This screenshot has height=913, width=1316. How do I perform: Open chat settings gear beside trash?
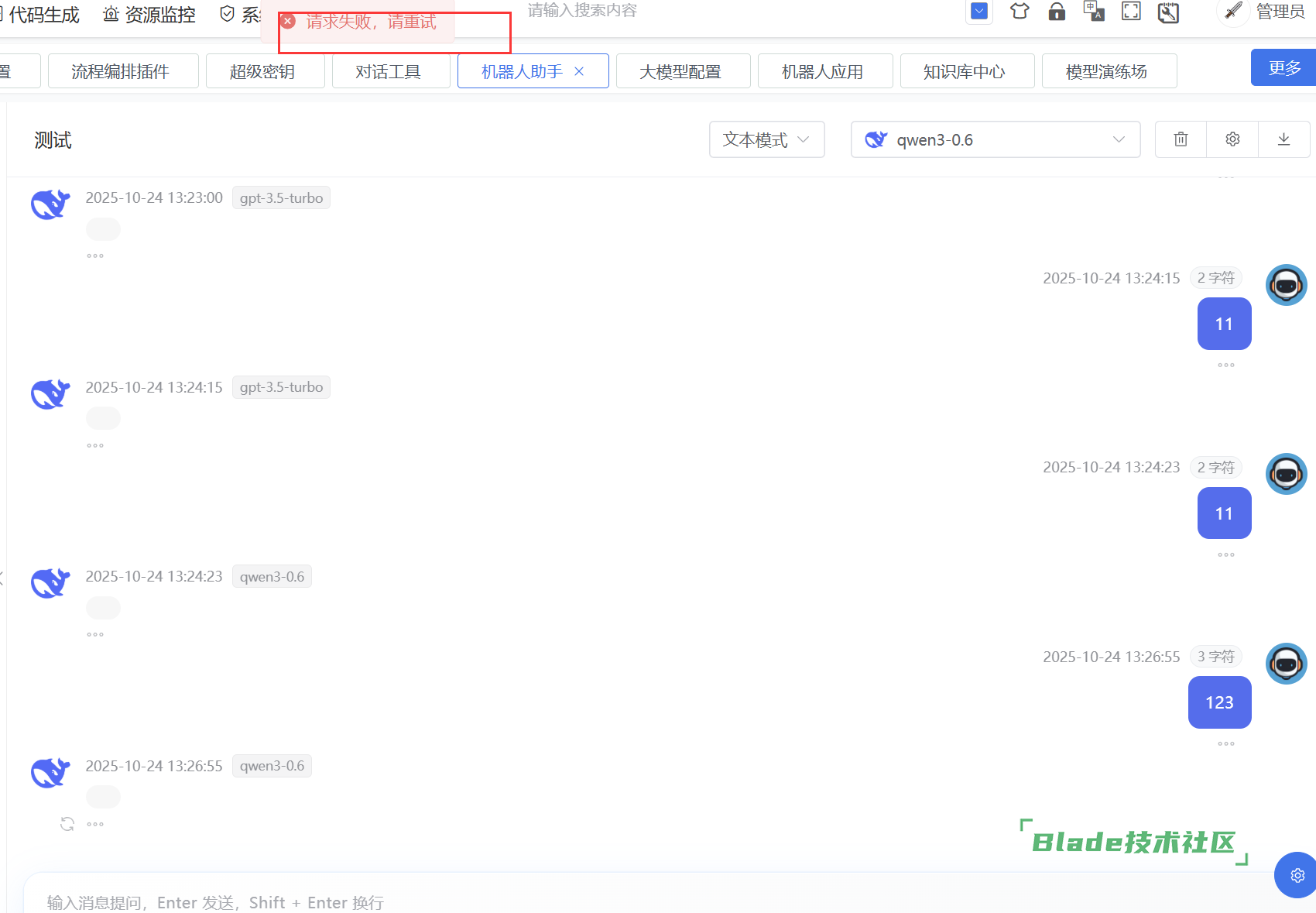pyautogui.click(x=1232, y=139)
